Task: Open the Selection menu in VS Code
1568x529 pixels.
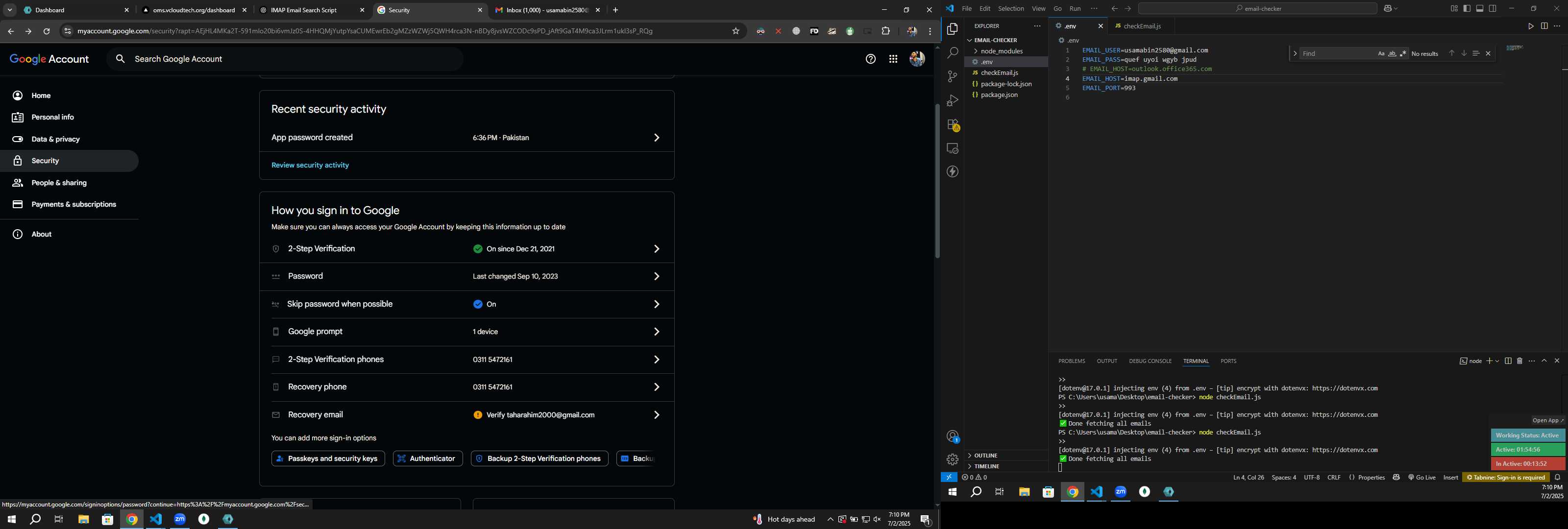Action: (1010, 8)
